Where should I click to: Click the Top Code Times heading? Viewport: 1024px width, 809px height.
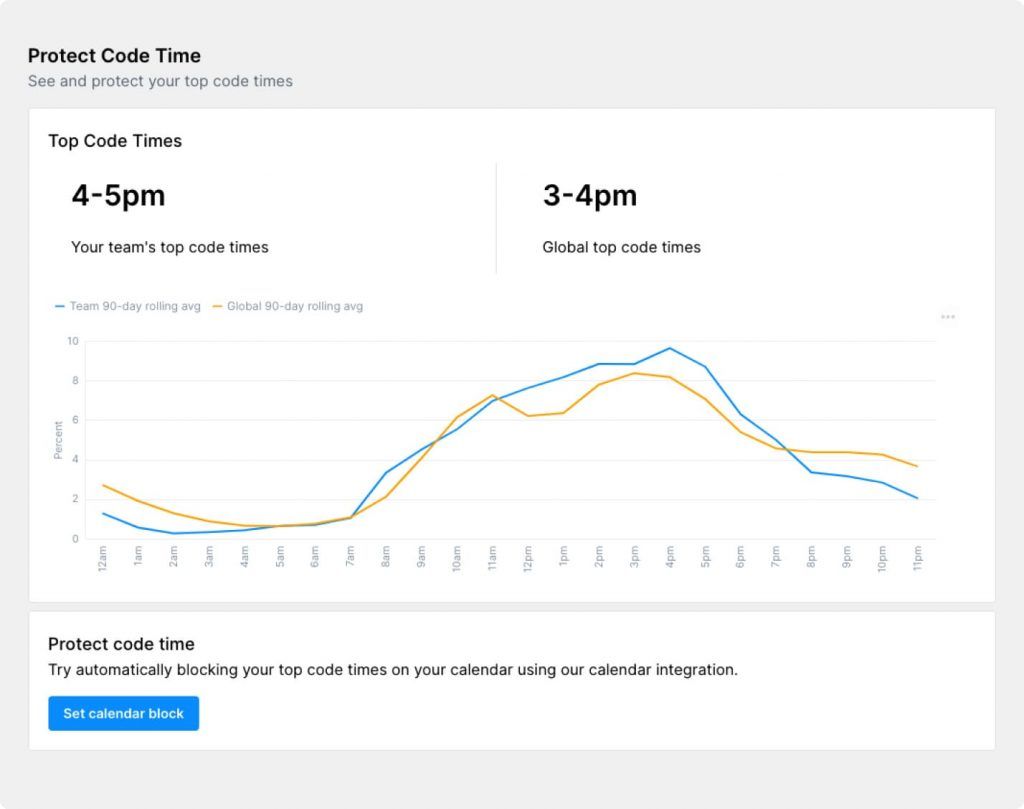point(114,141)
